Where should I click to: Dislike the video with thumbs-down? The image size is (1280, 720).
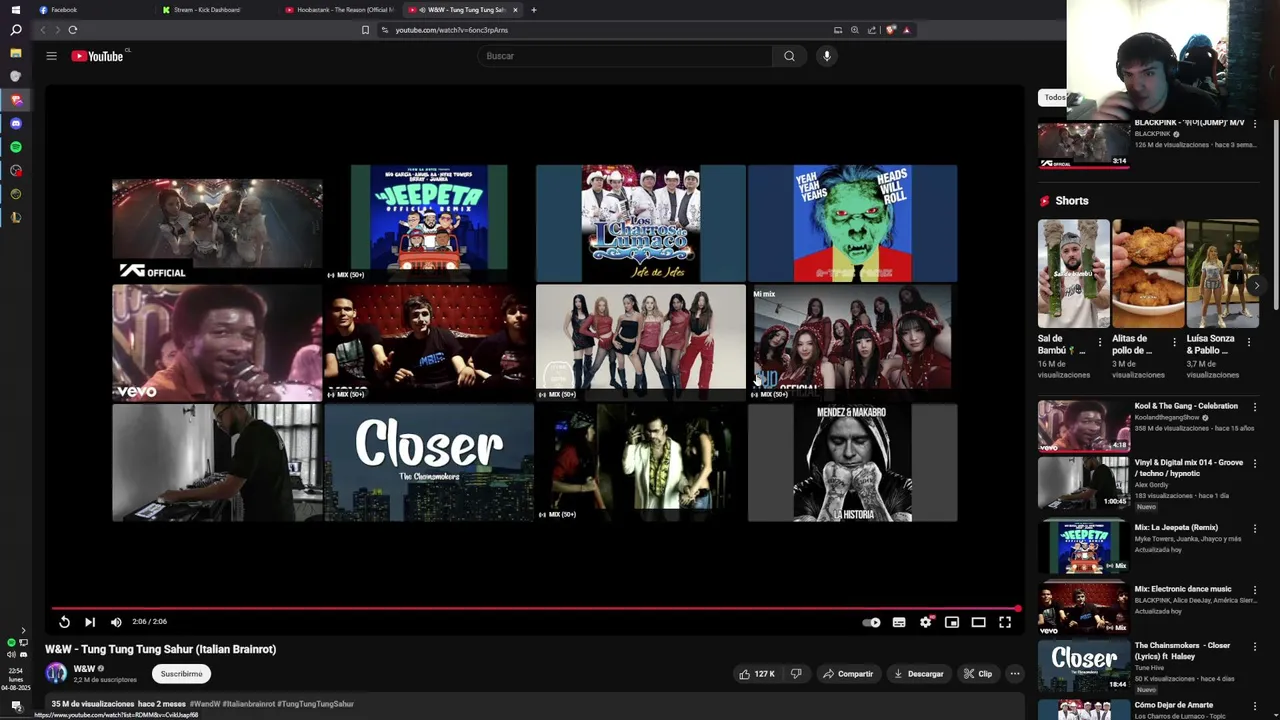(x=796, y=674)
